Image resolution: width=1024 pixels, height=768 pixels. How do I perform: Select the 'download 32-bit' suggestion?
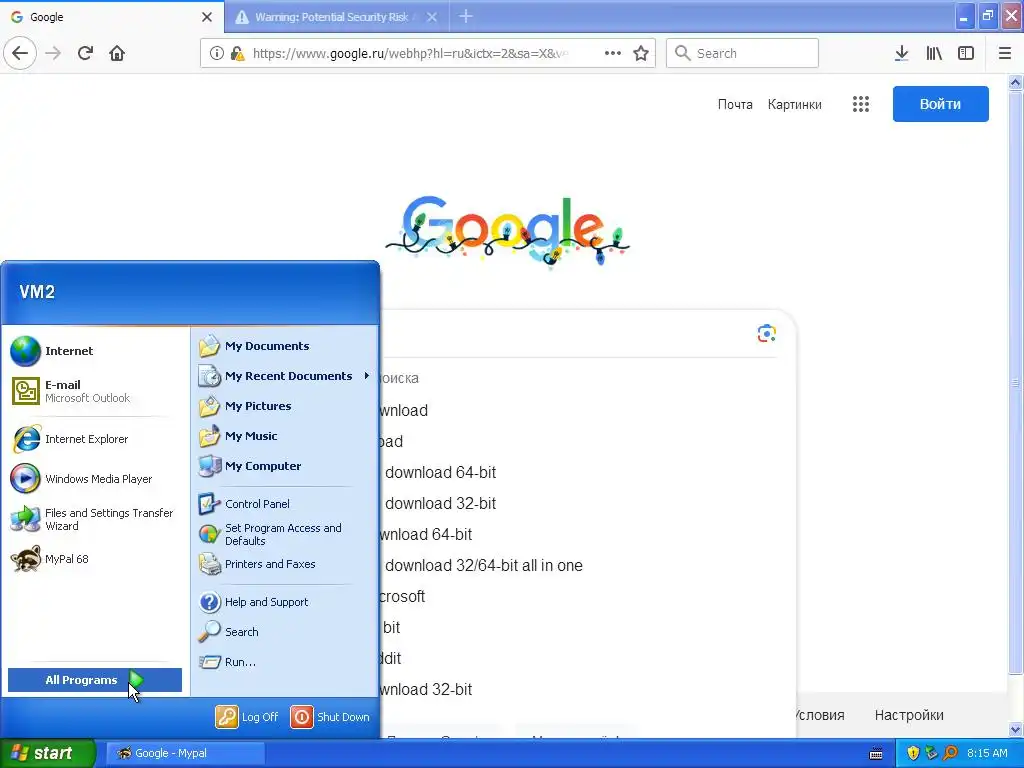click(440, 504)
